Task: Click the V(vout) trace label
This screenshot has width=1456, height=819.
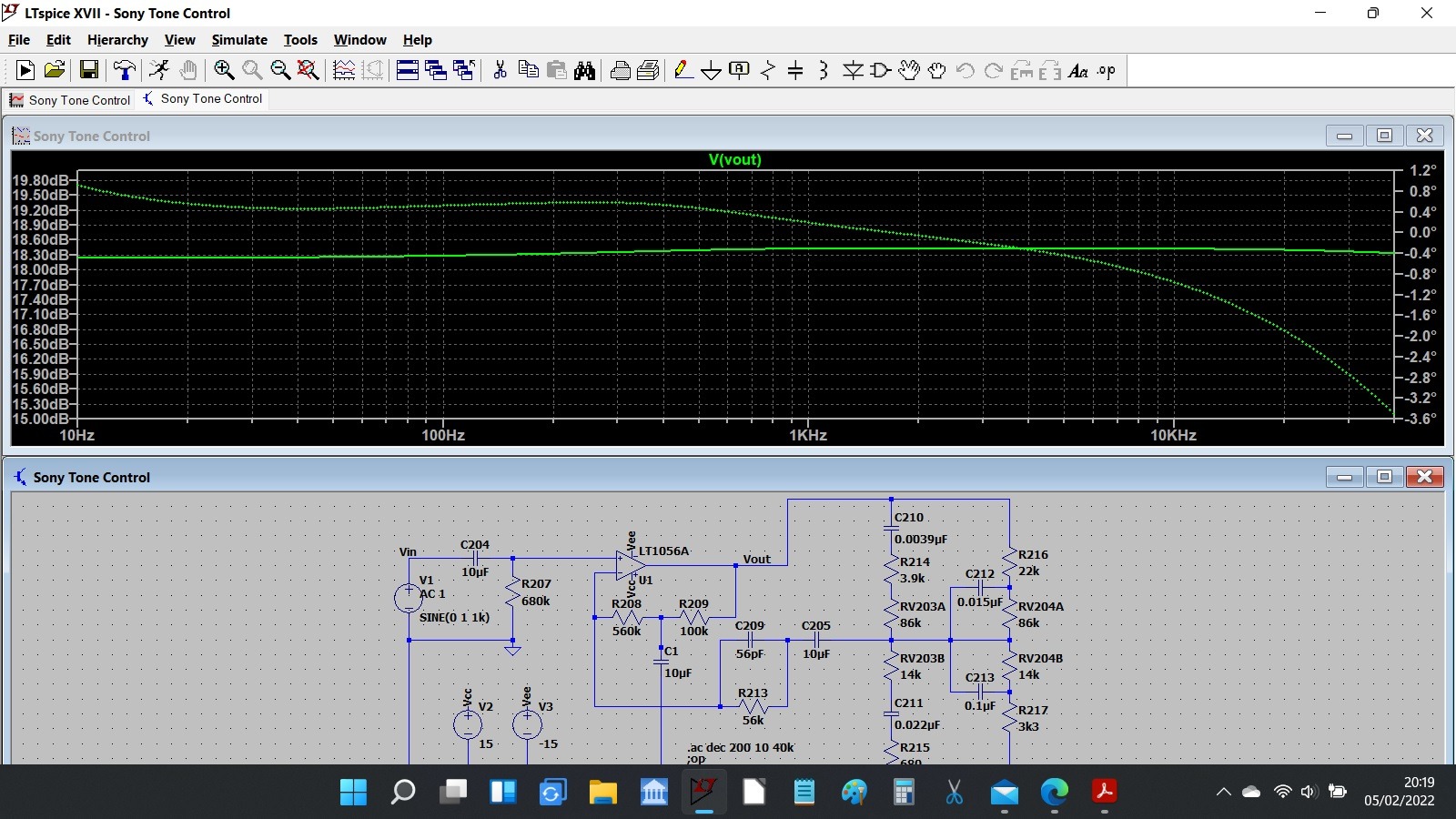Action: click(735, 159)
